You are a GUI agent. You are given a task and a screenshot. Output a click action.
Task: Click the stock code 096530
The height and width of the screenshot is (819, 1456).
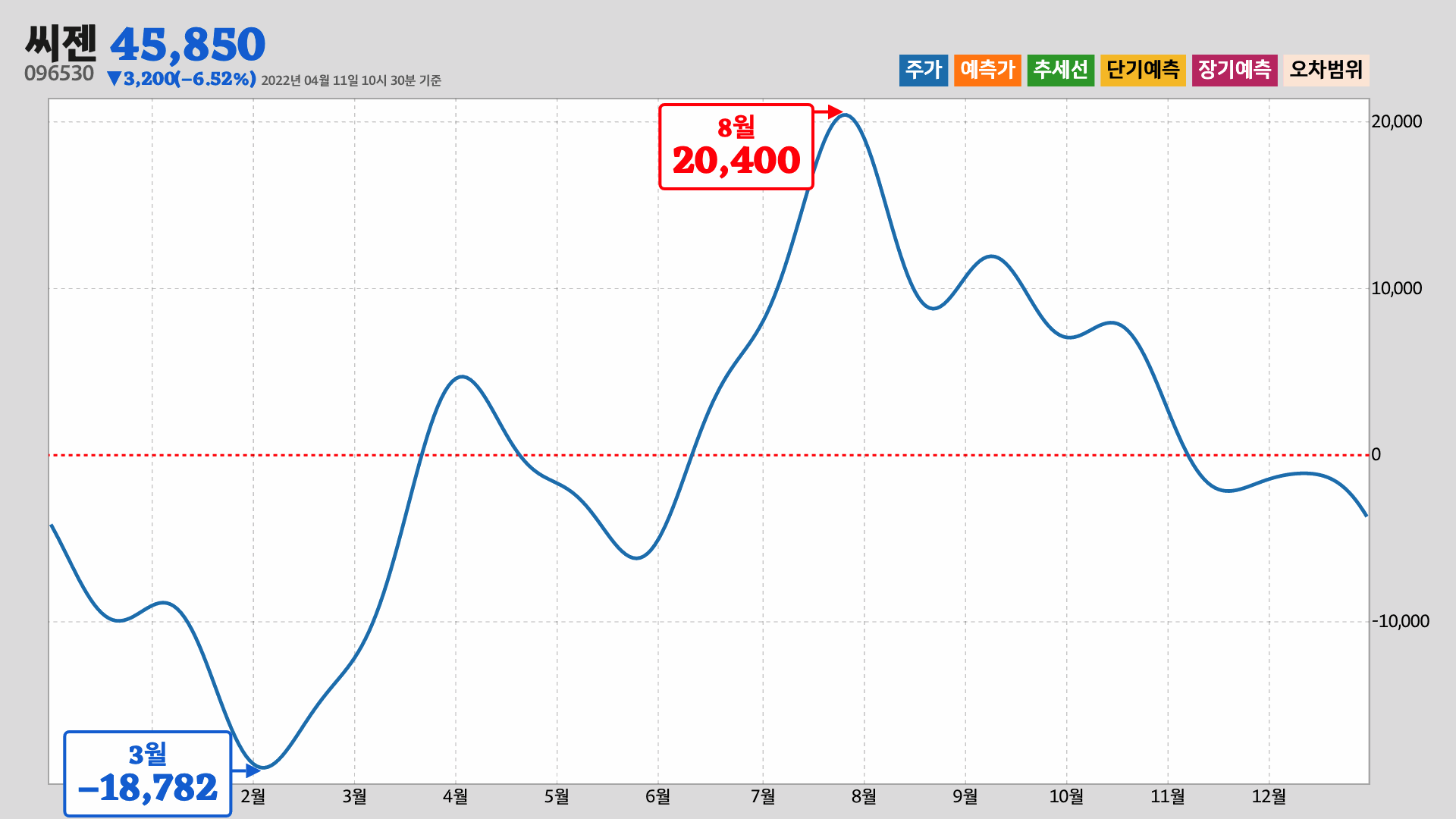(59, 74)
